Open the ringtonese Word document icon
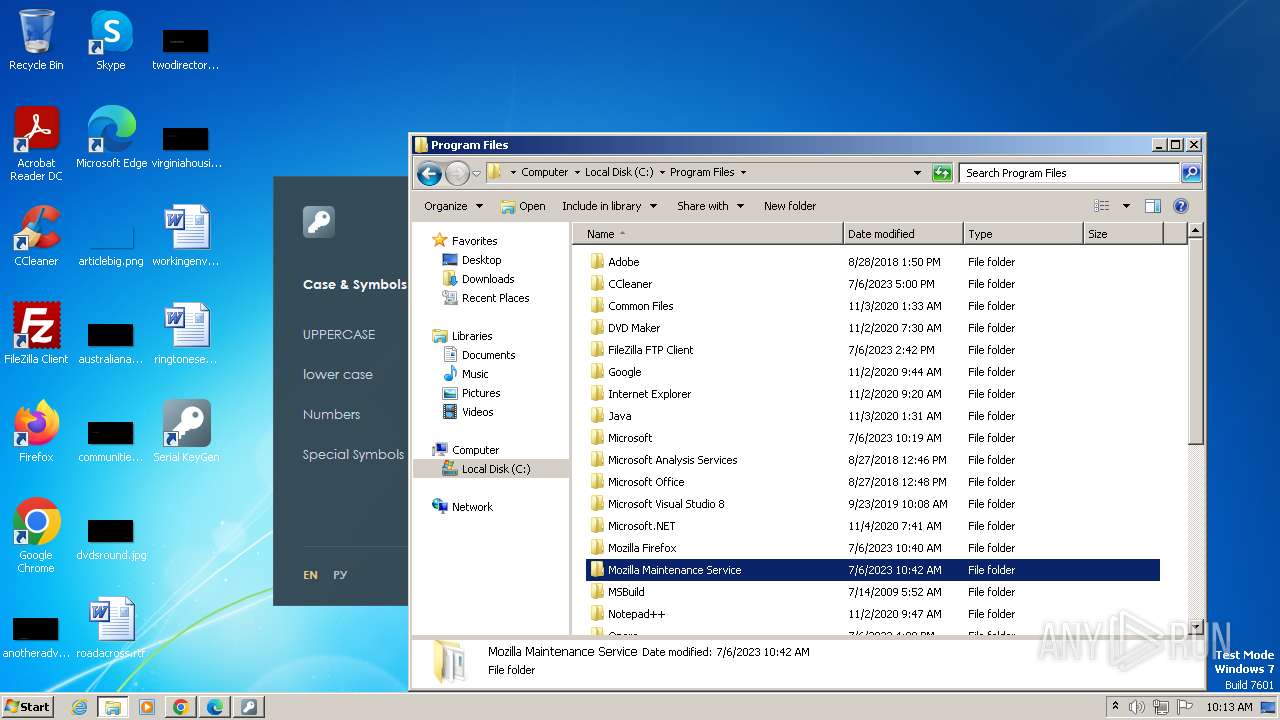 click(x=186, y=333)
